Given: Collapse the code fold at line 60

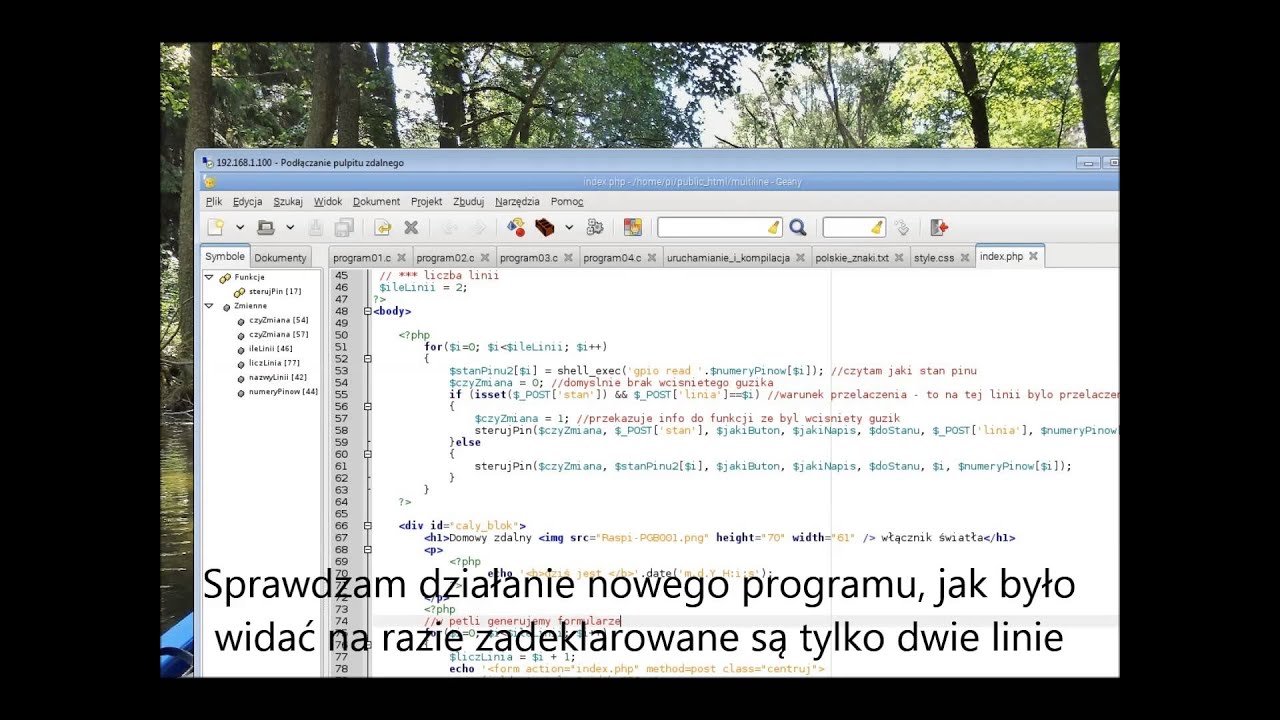Looking at the screenshot, I should [368, 454].
